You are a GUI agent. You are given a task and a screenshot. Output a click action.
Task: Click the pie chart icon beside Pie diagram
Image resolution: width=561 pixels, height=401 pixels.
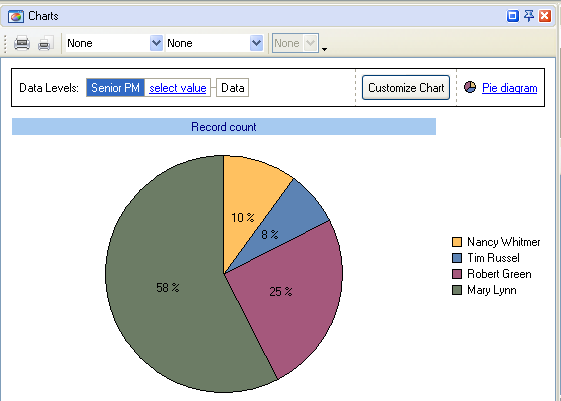click(x=470, y=87)
